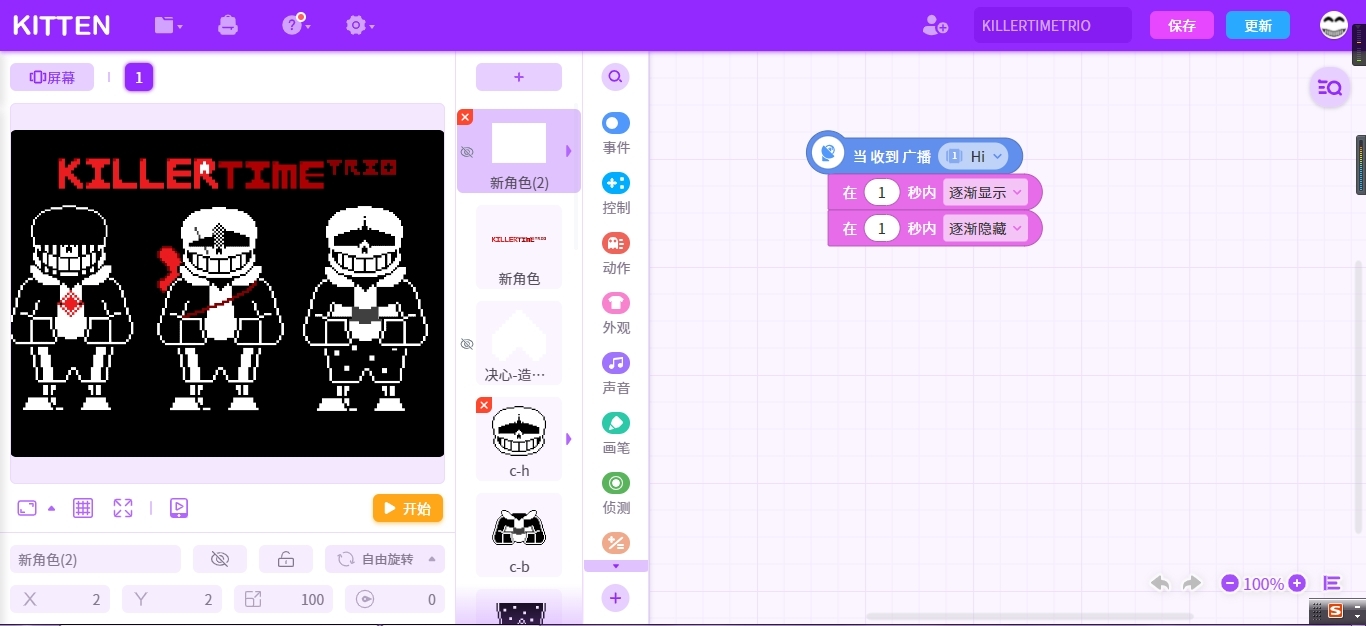Open the help question mark menu
Screen dimensions: 1366x626
point(295,25)
